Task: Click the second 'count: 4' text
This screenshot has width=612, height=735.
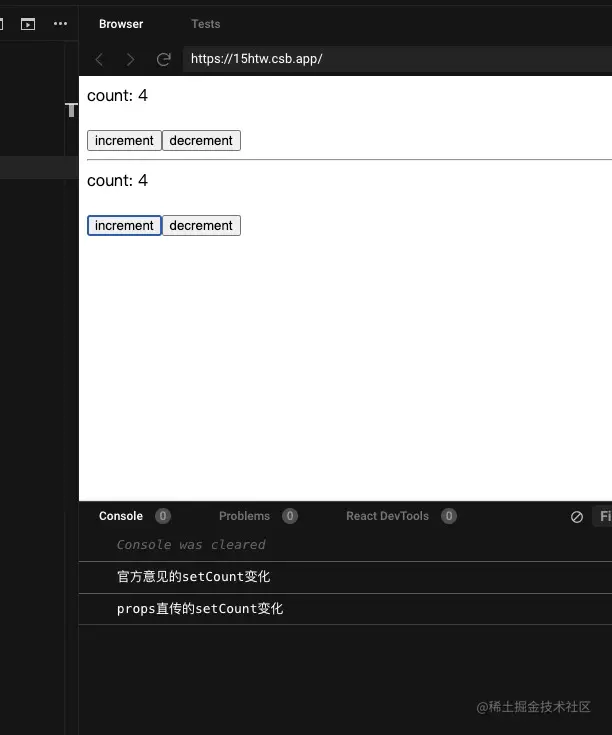Action: 117,180
